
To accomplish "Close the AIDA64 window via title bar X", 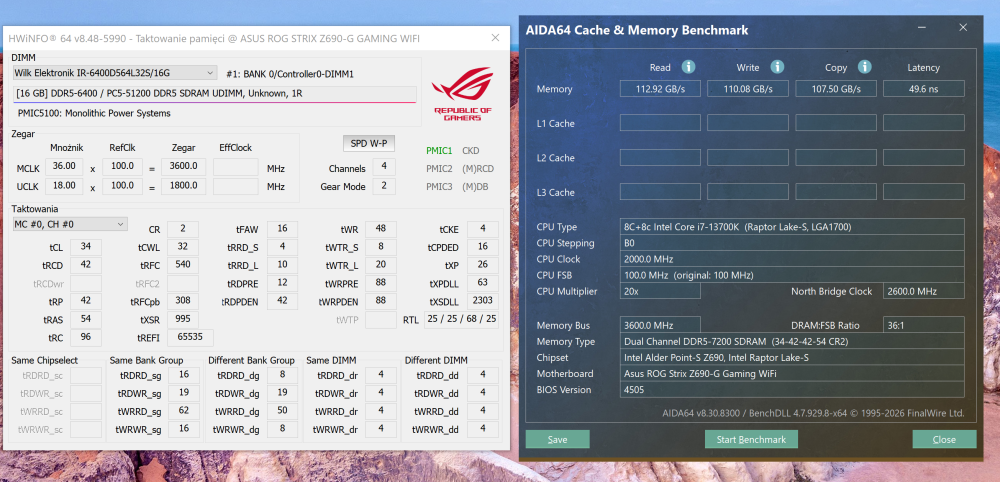I will tap(963, 27).
